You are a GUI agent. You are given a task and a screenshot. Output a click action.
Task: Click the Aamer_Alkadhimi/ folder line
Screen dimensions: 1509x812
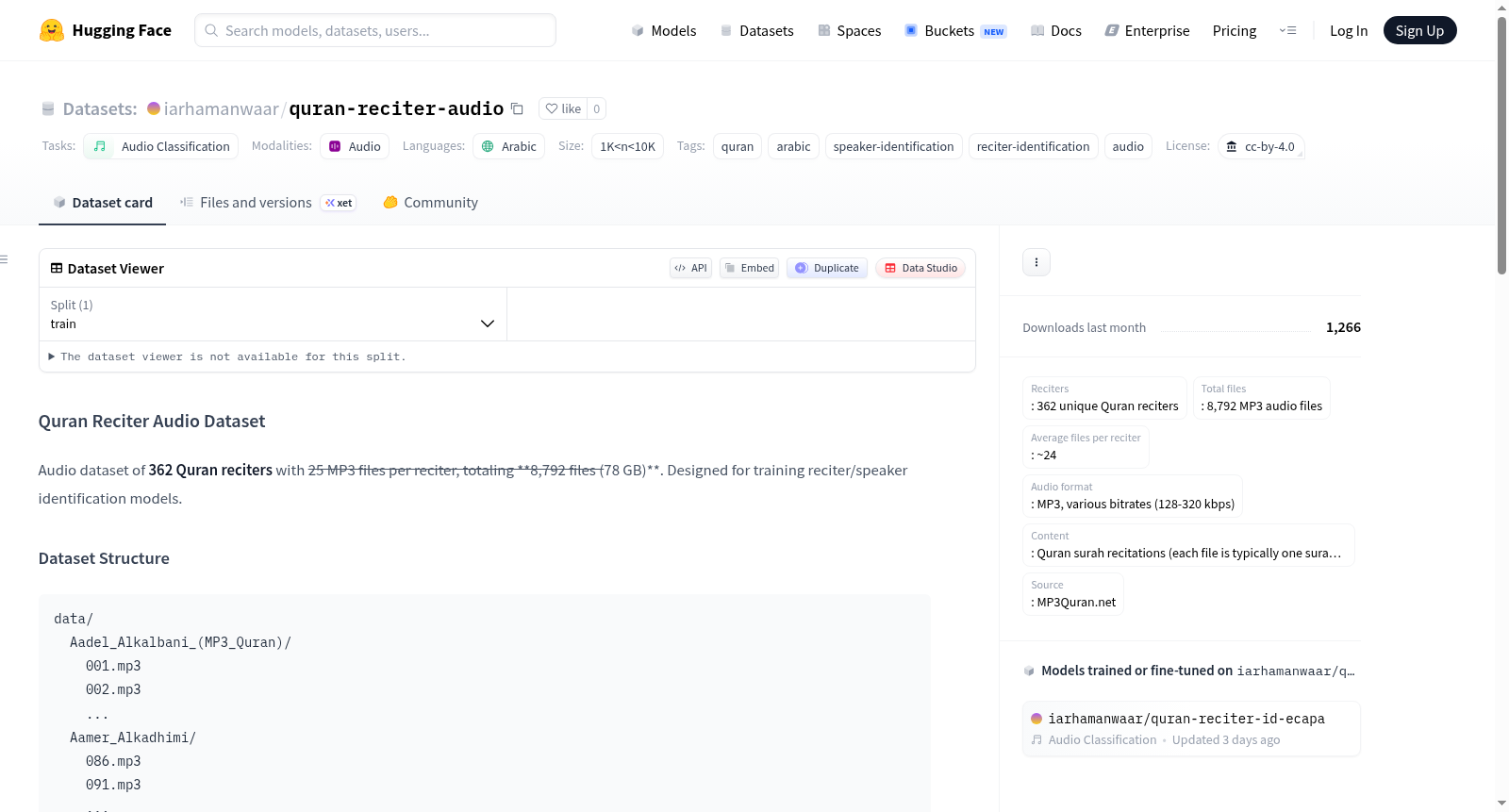coord(133,737)
